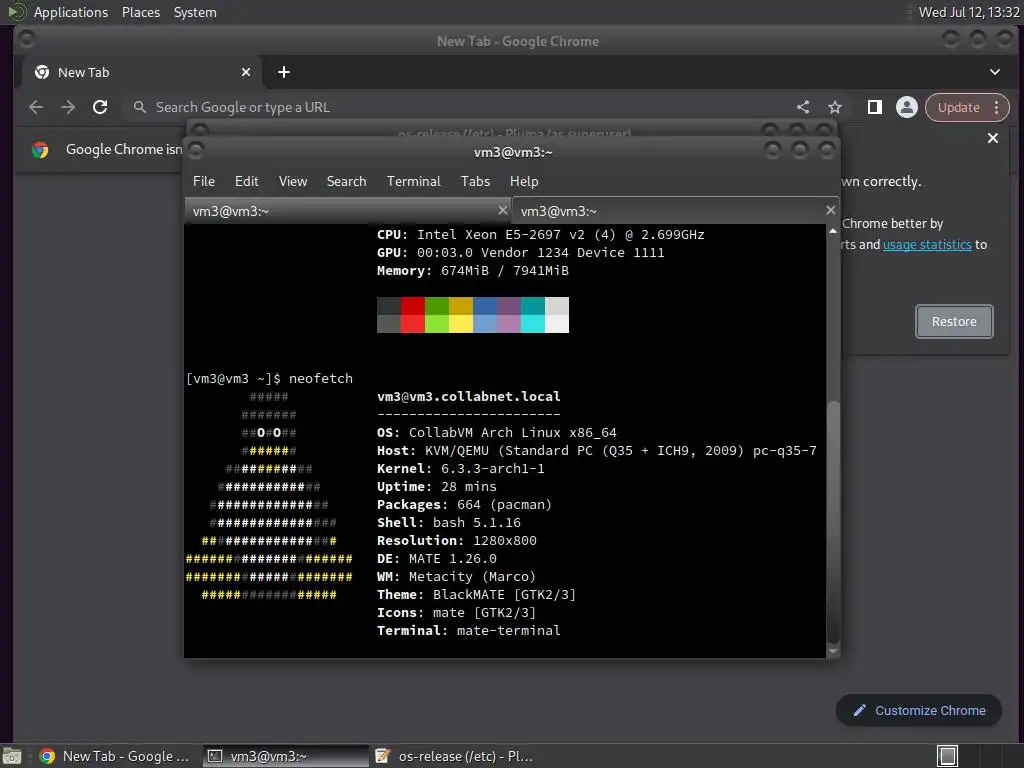The height and width of the screenshot is (768, 1024).
Task: Reload the Chrome page
Action: click(100, 107)
